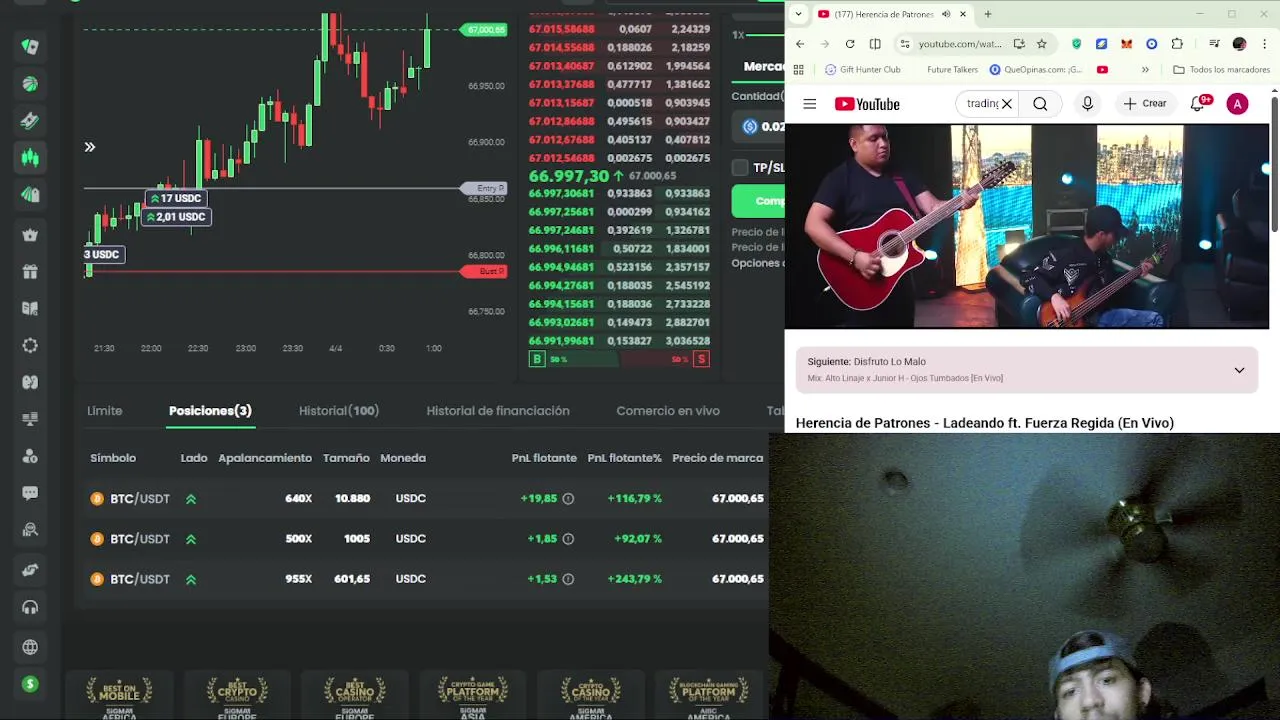Click YouTube search magnifier button
The height and width of the screenshot is (720, 1280).
[1040, 104]
